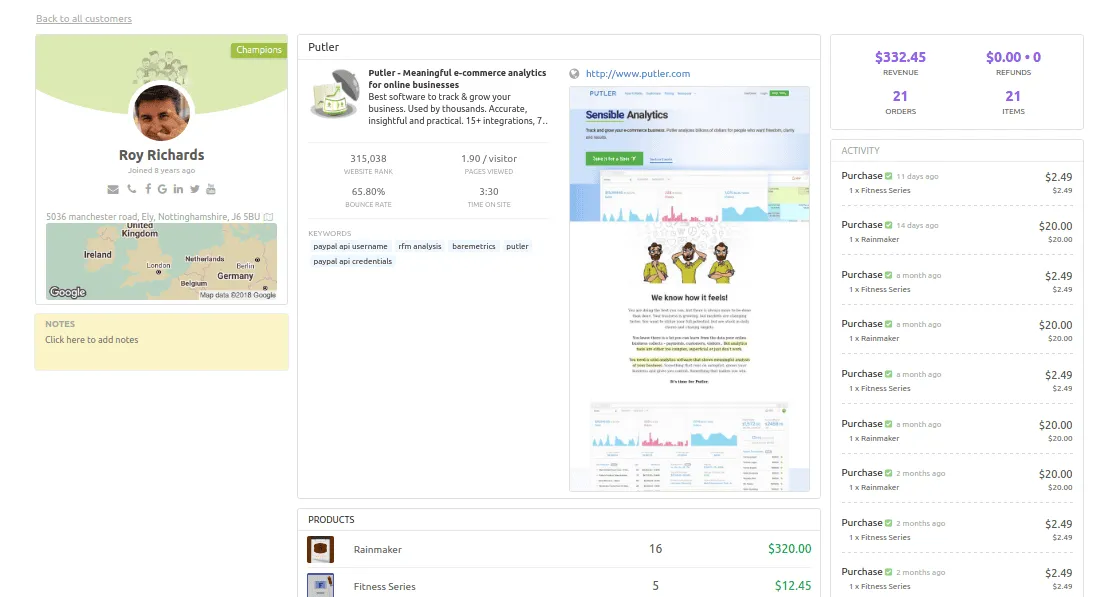
Task: Open Roy Richards' Facebook profile icon
Action: pyautogui.click(x=148, y=189)
